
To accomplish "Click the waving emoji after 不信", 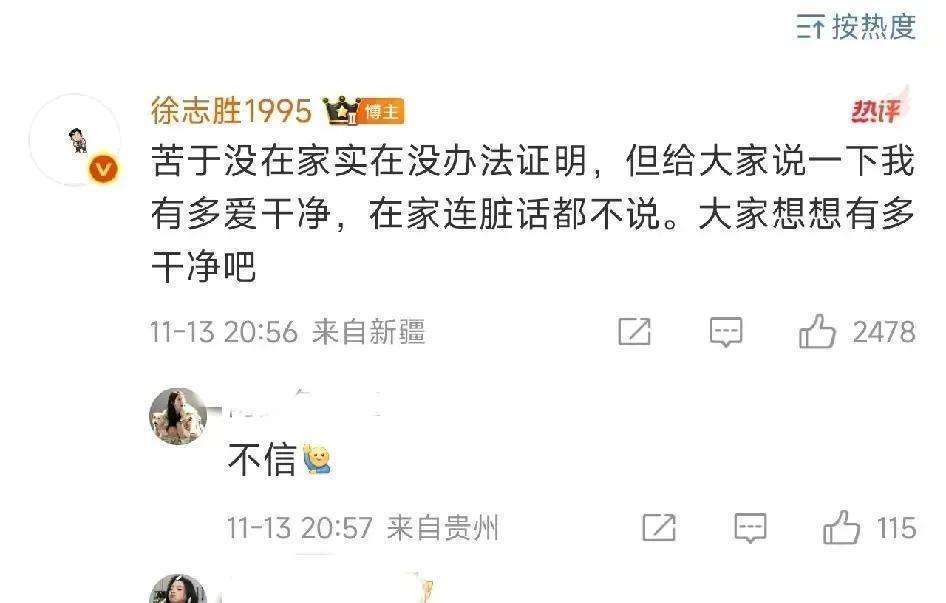I will pyautogui.click(x=317, y=459).
